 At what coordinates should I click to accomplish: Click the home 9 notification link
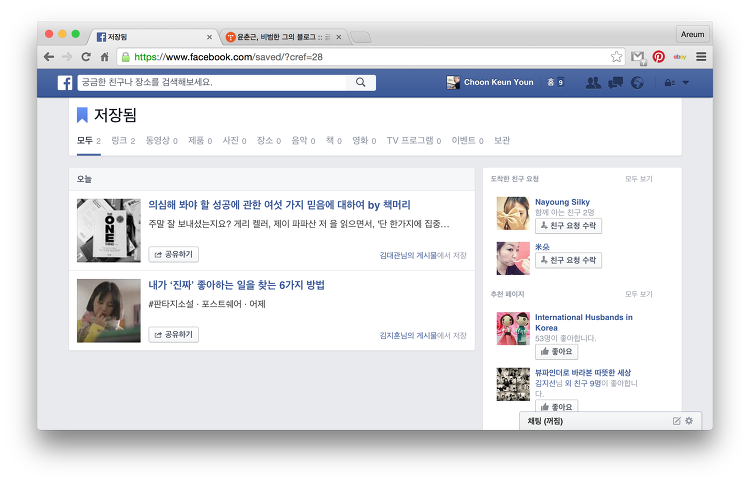click(x=555, y=82)
